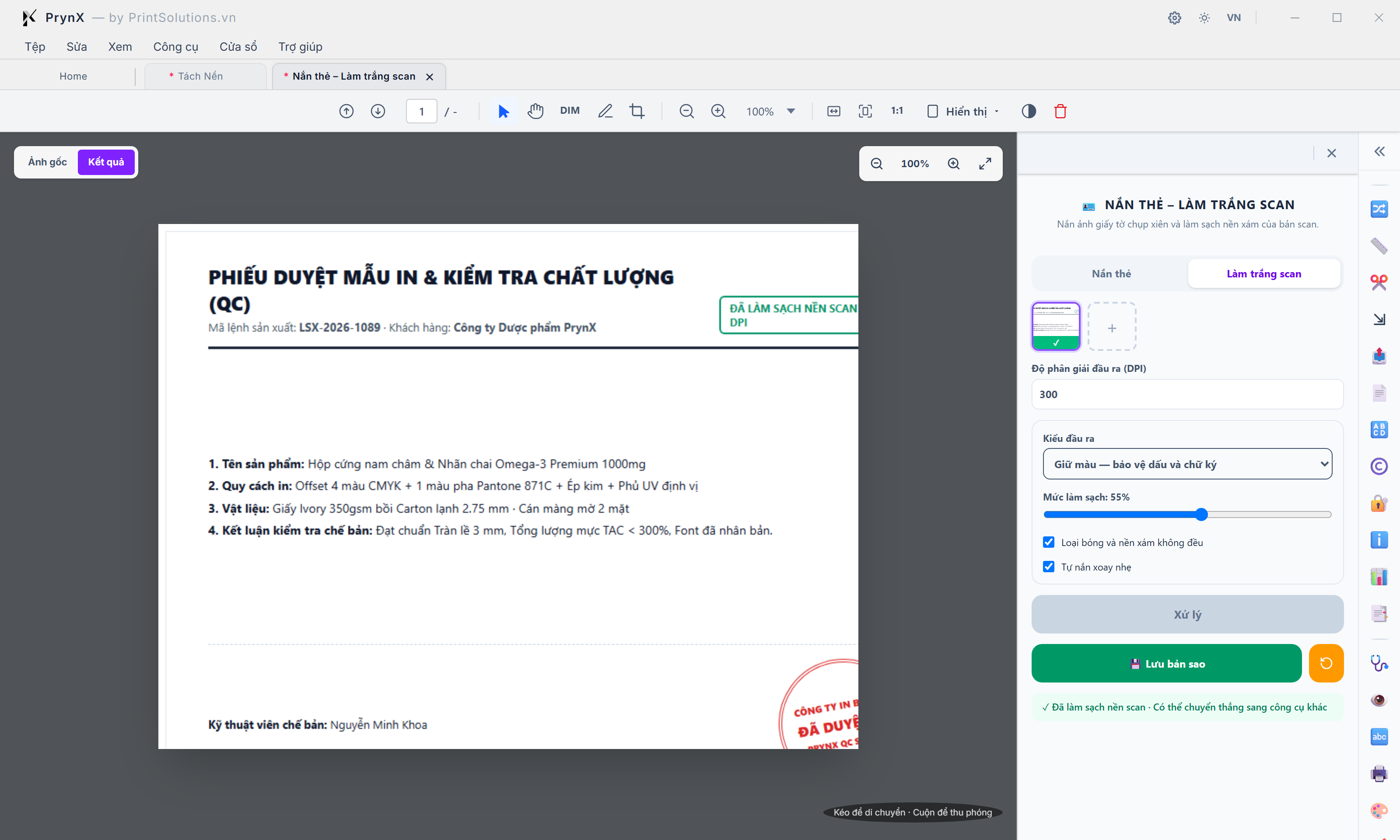Open the Trợ giúp menu
Image resolution: width=1400 pixels, height=840 pixels.
tap(300, 46)
